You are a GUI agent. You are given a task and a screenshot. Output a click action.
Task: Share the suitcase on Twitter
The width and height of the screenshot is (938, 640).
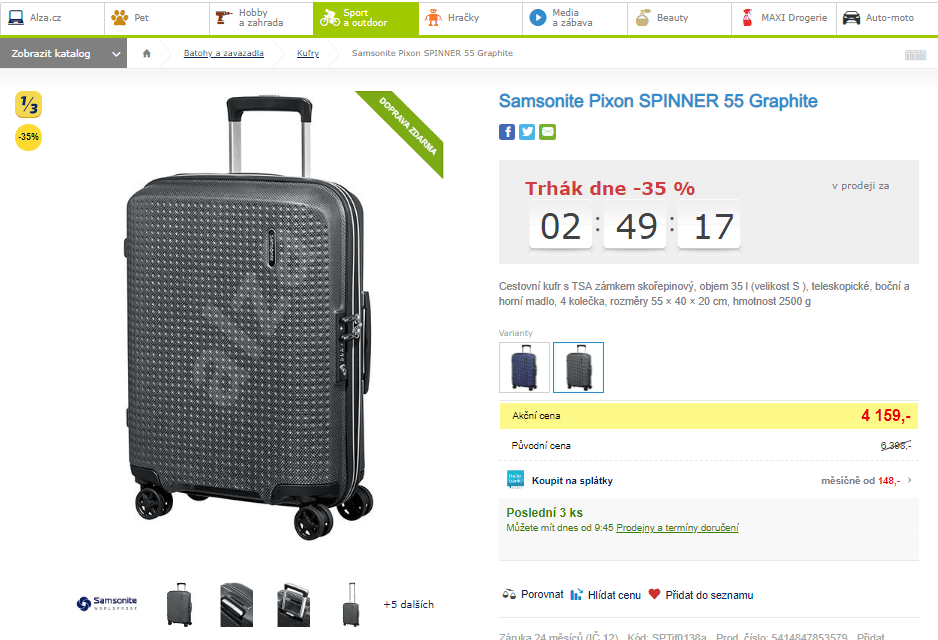tap(527, 131)
